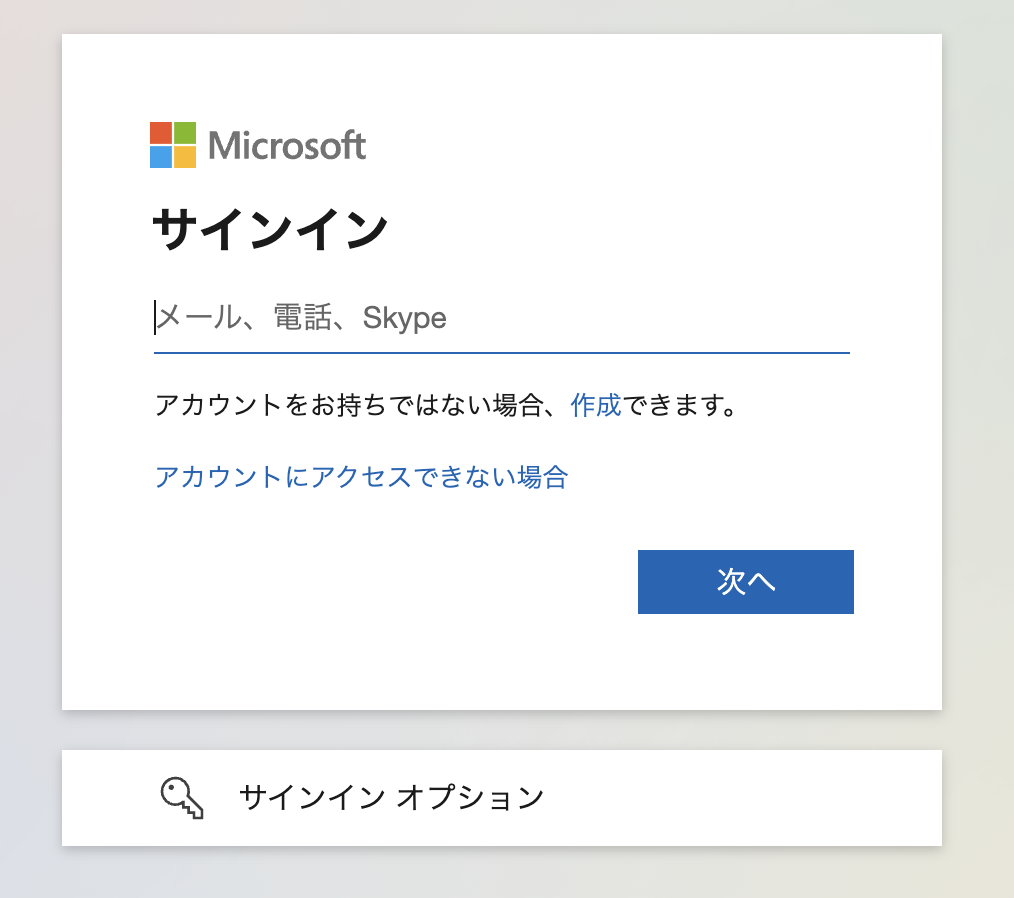The width and height of the screenshot is (1014, 898).
Task: Open the アカウントにアクセスできない場合 link
Action: click(361, 477)
